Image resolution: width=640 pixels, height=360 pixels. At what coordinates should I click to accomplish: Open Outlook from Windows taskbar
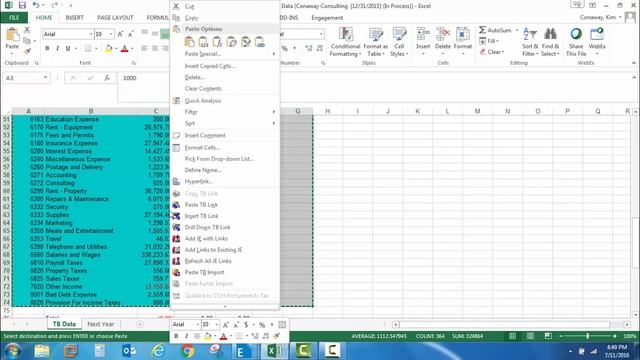click(129, 351)
